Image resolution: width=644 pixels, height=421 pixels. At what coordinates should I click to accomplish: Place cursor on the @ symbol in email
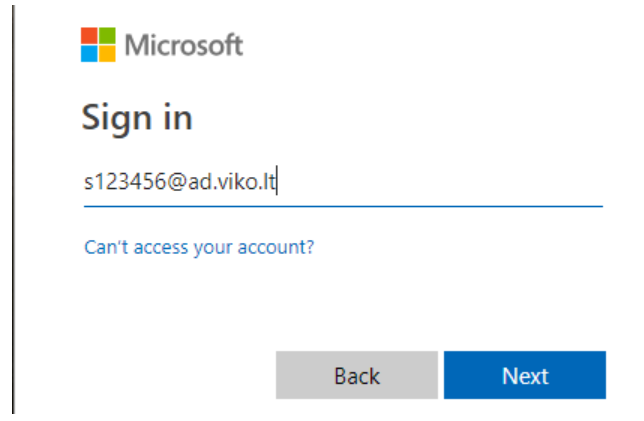click(177, 182)
